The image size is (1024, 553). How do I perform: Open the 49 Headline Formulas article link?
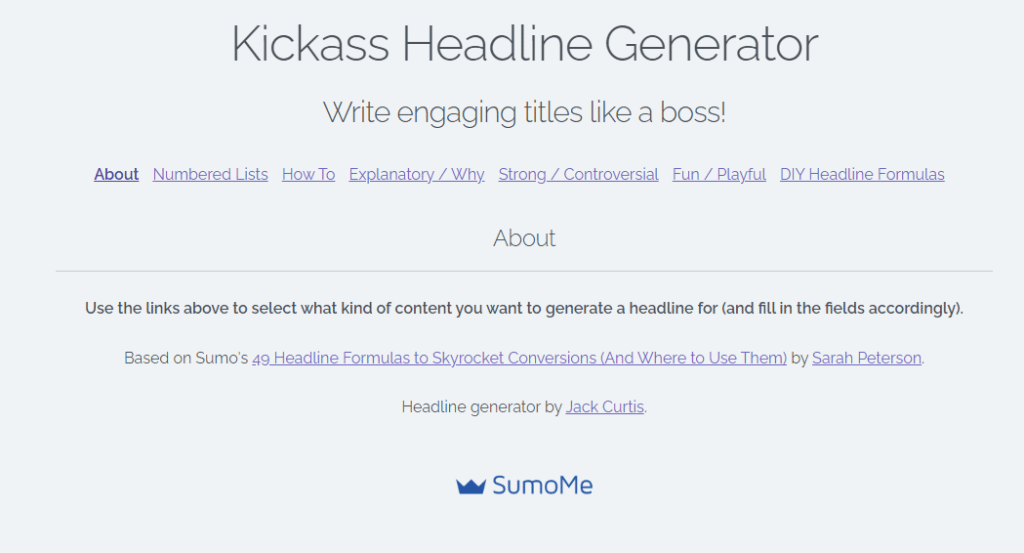519,357
